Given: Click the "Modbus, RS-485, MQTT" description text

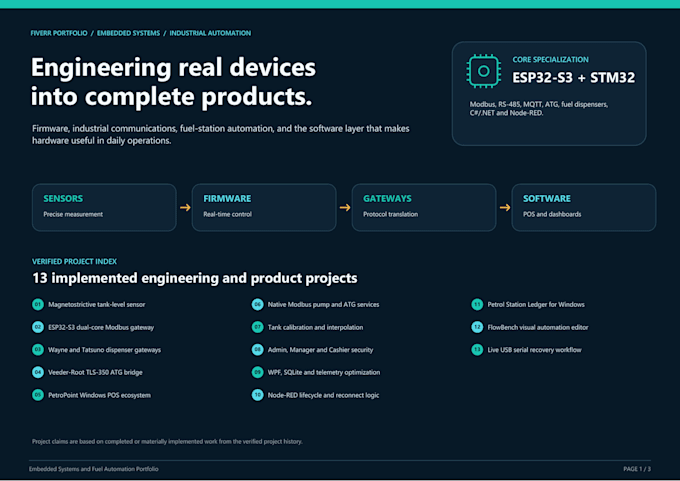Looking at the screenshot, I should pyautogui.click(x=539, y=108).
